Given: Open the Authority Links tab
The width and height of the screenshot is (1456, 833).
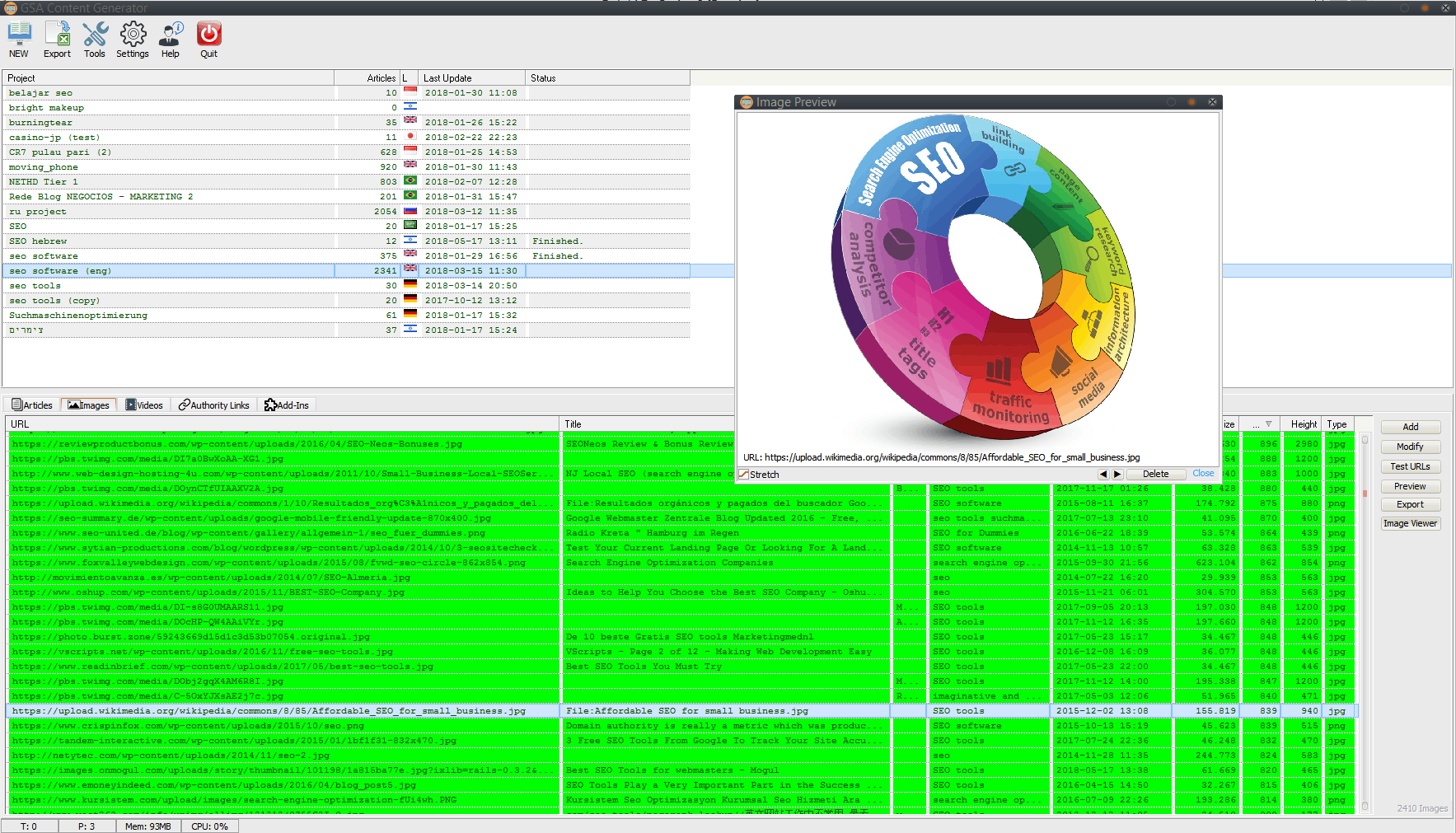Looking at the screenshot, I should 214,405.
